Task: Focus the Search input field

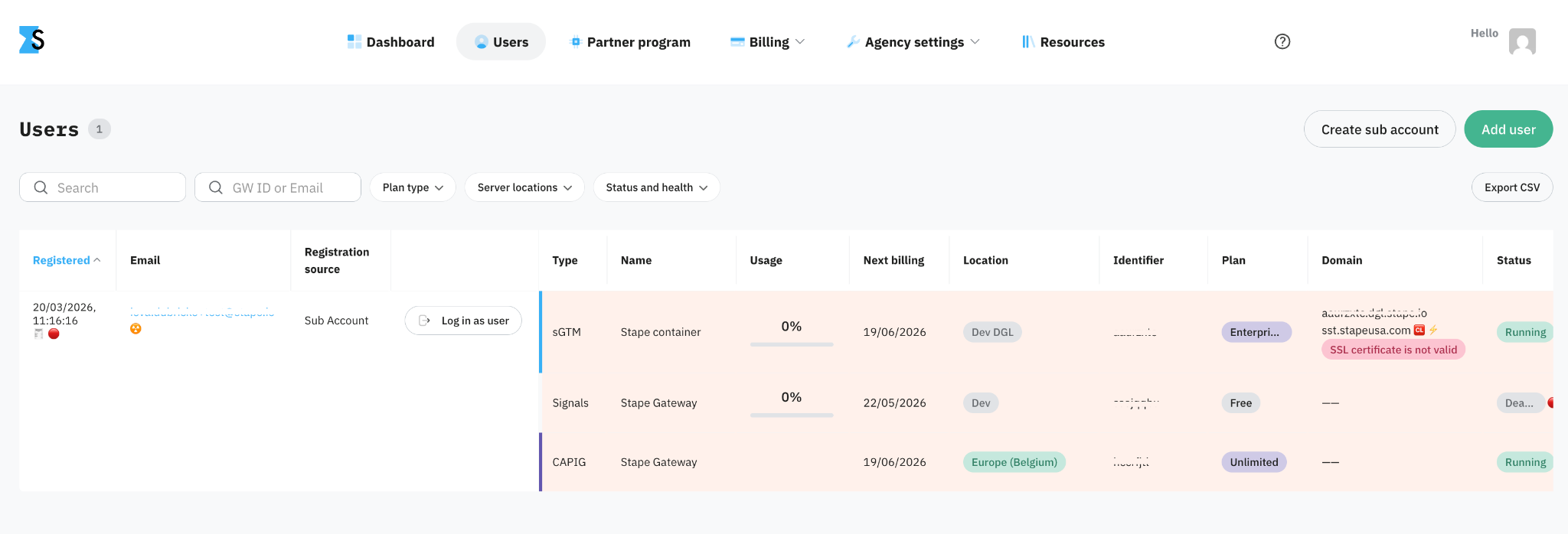Action: (103, 187)
